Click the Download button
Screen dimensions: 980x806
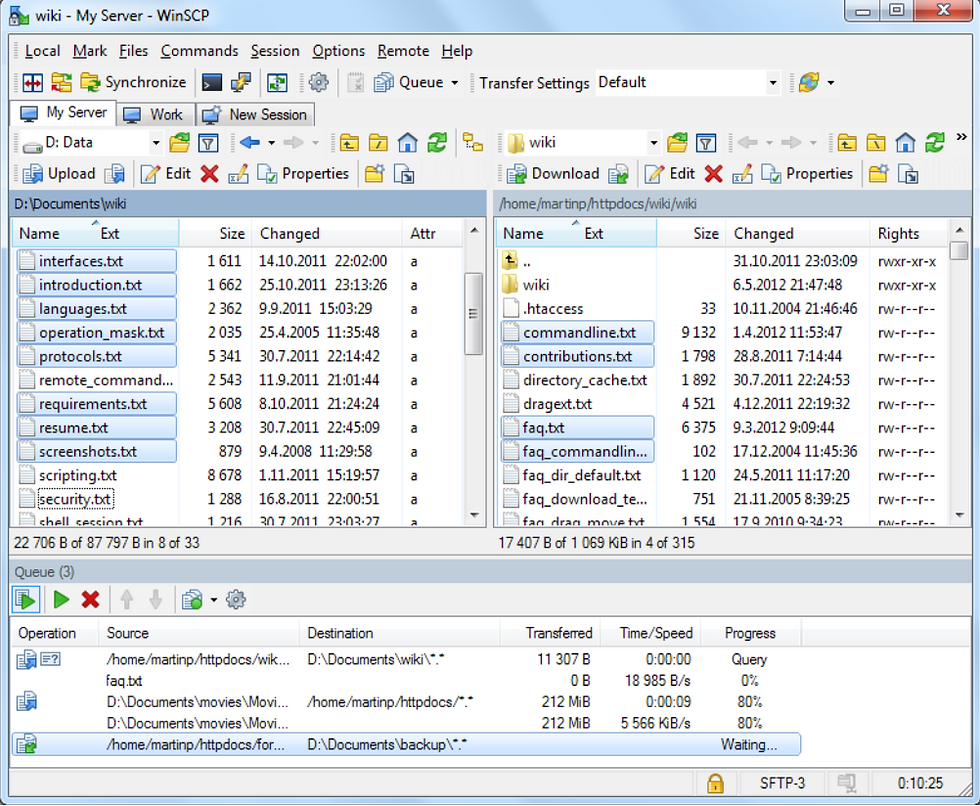click(553, 174)
